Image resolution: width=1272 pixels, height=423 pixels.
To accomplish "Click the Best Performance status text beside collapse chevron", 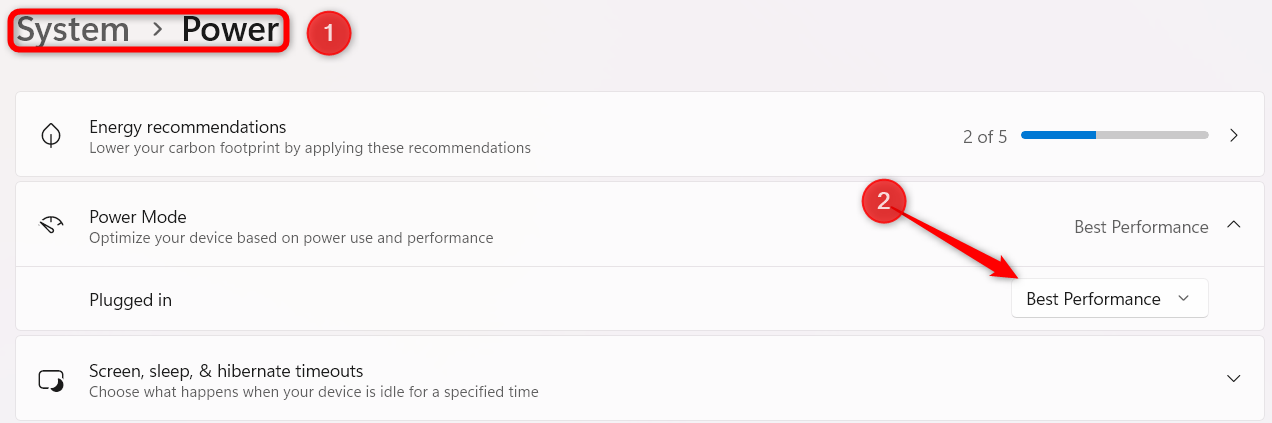I will point(1141,227).
